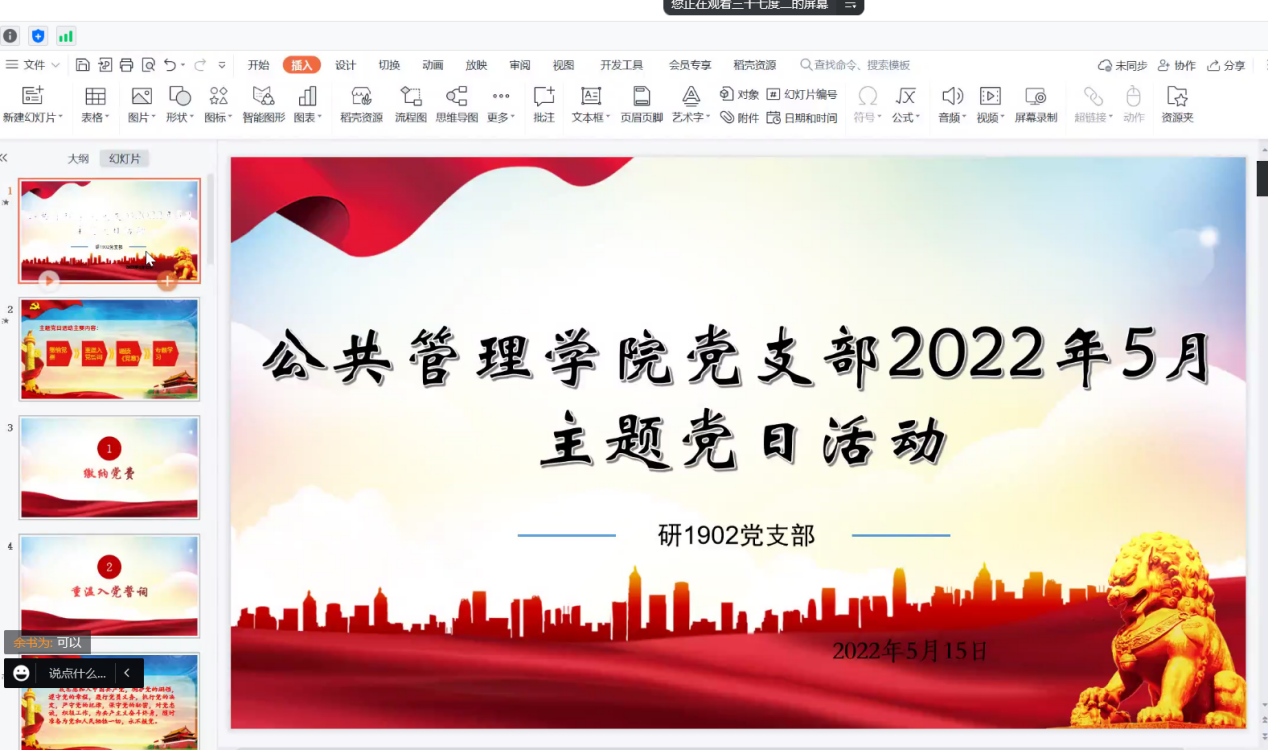Insert an attachment (附件)
Image resolution: width=1268 pixels, height=750 pixels.
point(740,118)
